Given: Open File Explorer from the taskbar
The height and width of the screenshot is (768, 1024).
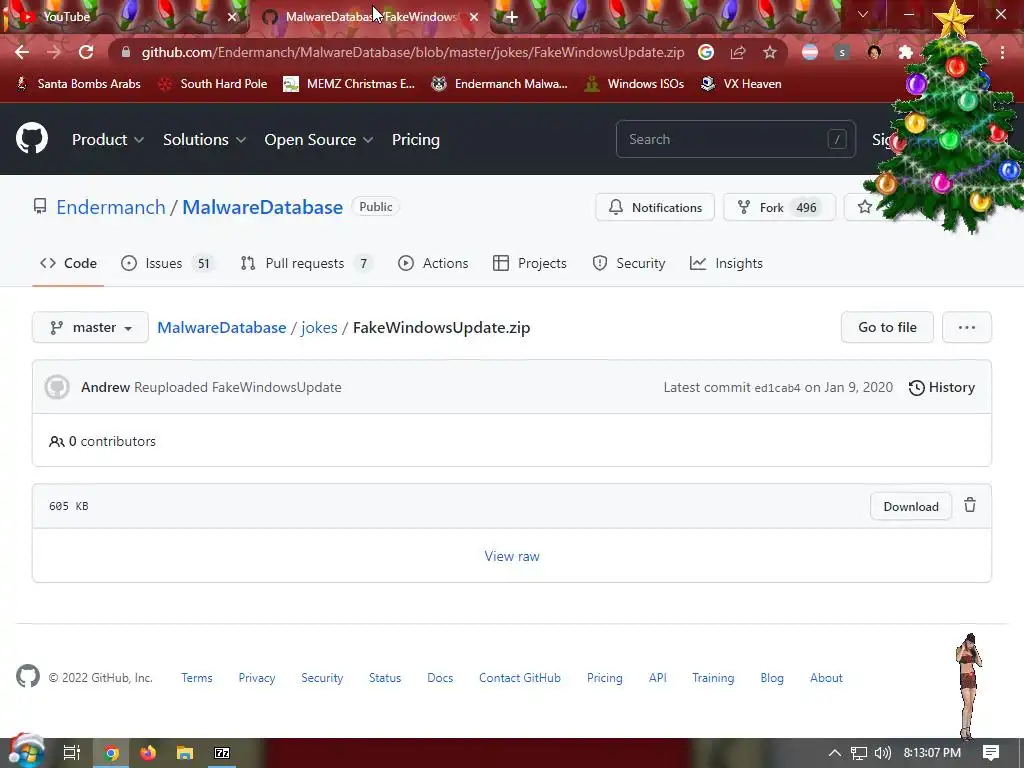Looking at the screenshot, I should pyautogui.click(x=185, y=753).
